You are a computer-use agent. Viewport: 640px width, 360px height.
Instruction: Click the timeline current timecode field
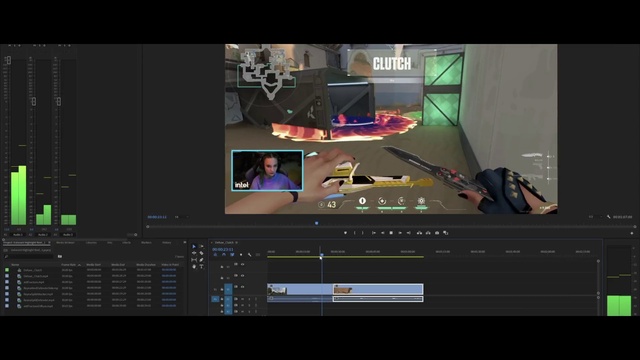tap(223, 249)
